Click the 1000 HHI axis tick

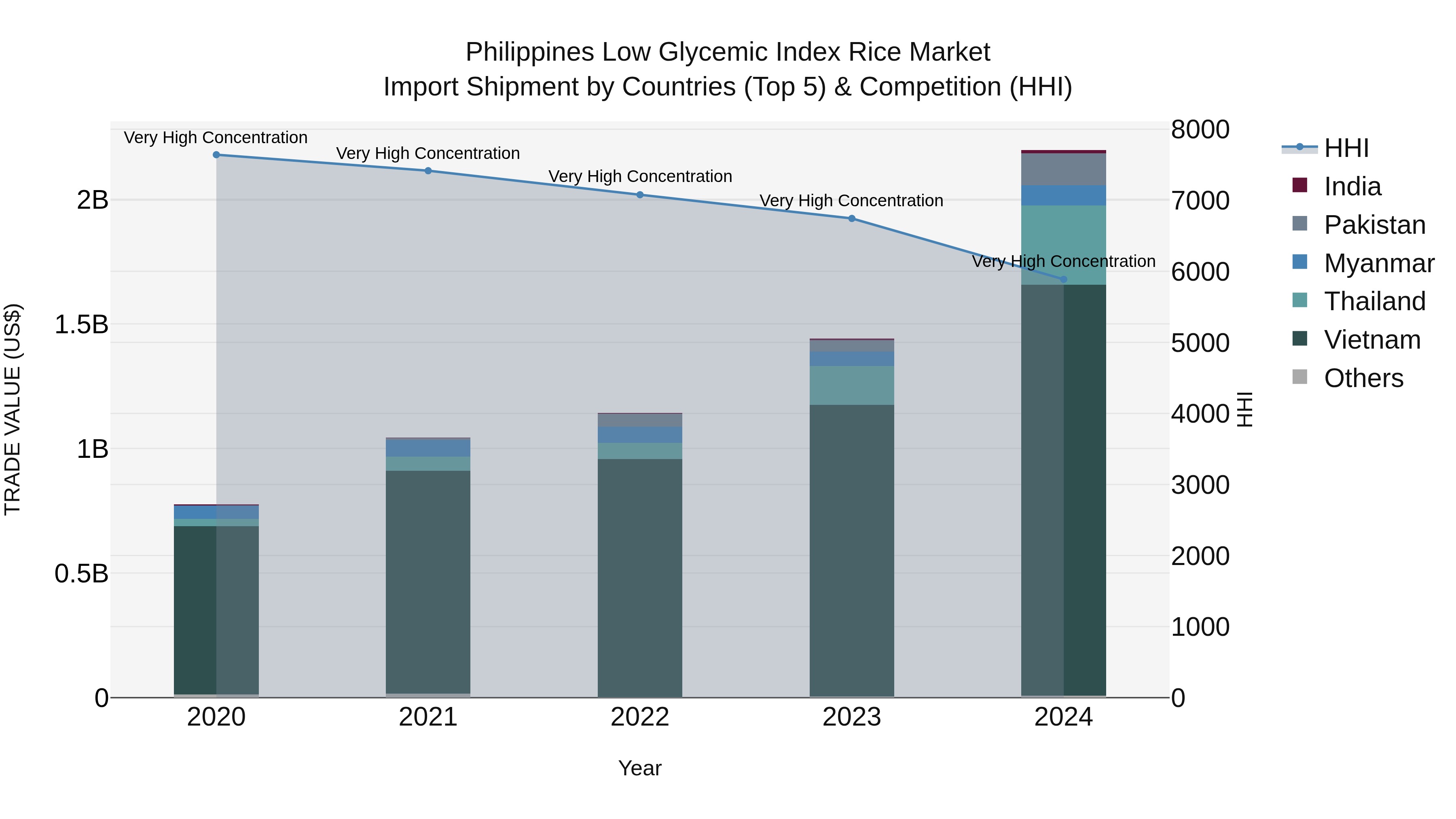click(1200, 627)
